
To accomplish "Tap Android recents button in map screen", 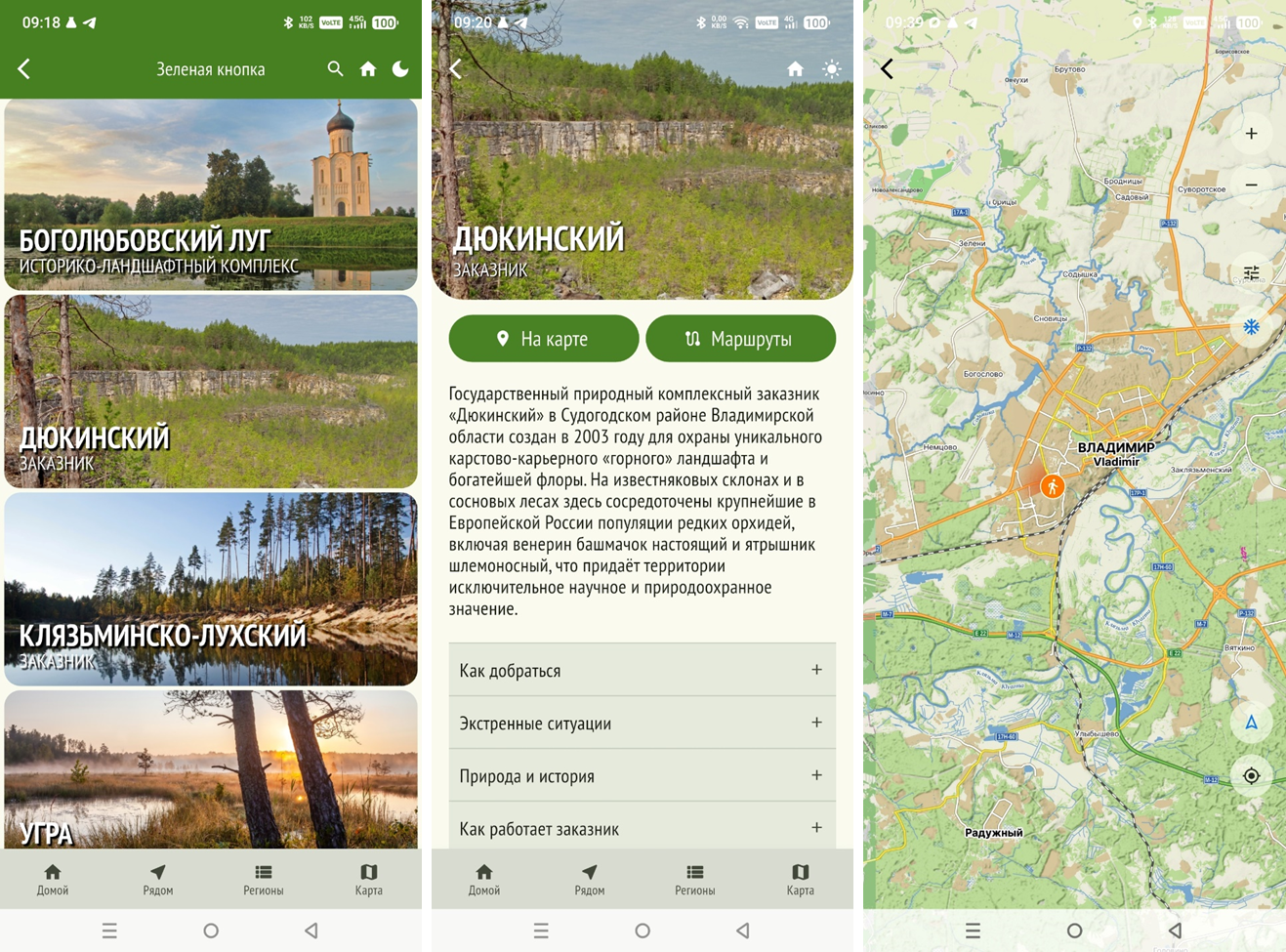I will [973, 931].
